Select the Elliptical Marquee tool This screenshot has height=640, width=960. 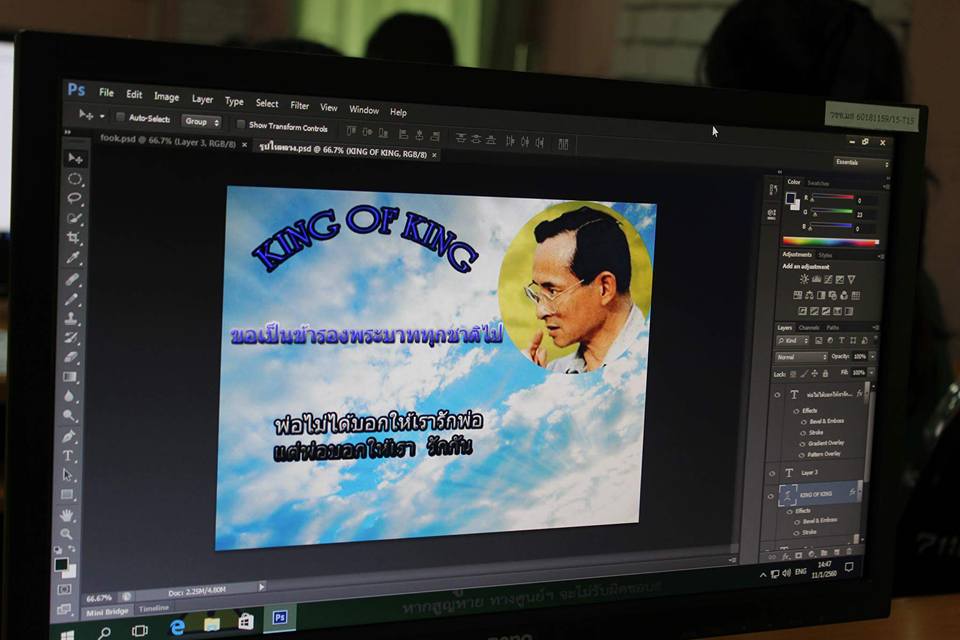click(x=75, y=179)
